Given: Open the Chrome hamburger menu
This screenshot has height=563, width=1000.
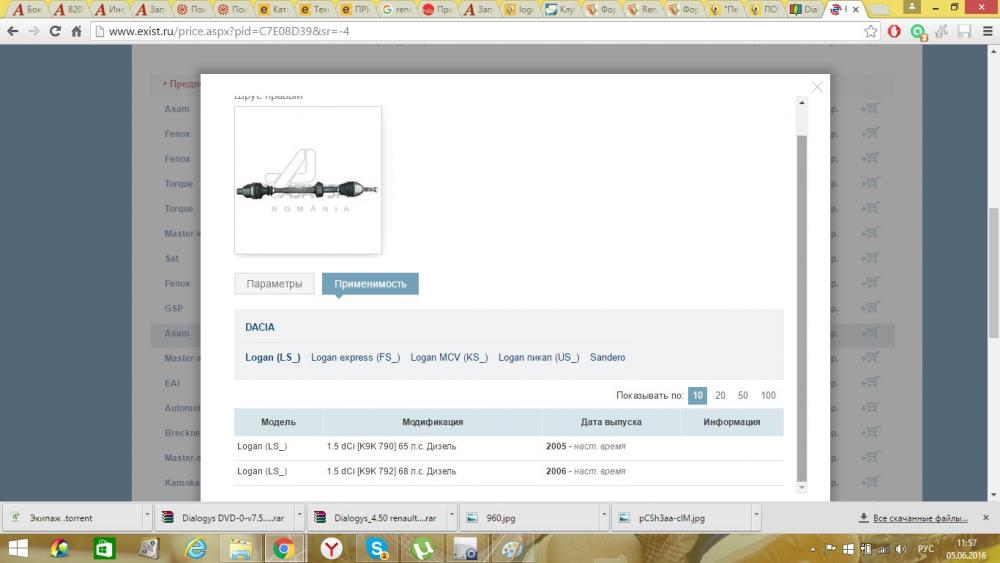Looking at the screenshot, I should pyautogui.click(x=987, y=31).
